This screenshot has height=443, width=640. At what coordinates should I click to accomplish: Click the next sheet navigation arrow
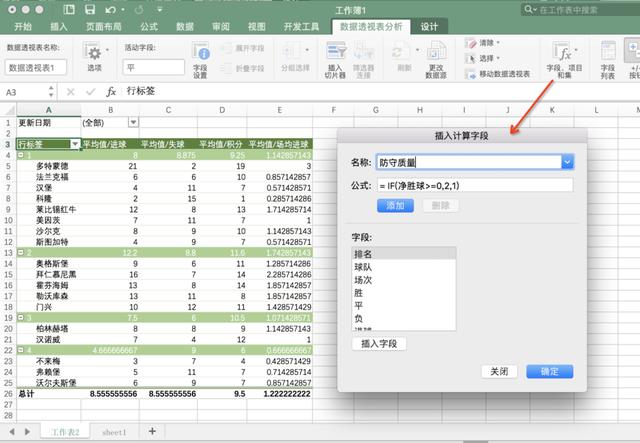(x=27, y=431)
